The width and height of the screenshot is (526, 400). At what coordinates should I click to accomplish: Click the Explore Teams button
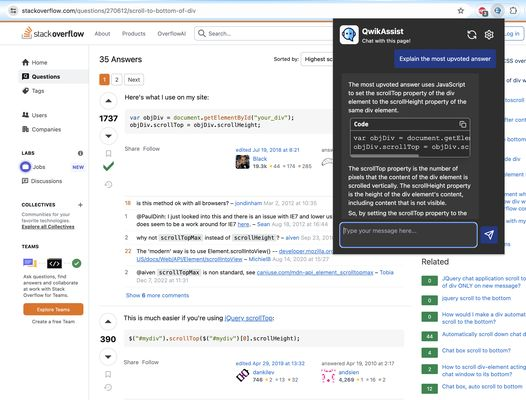(x=53, y=309)
